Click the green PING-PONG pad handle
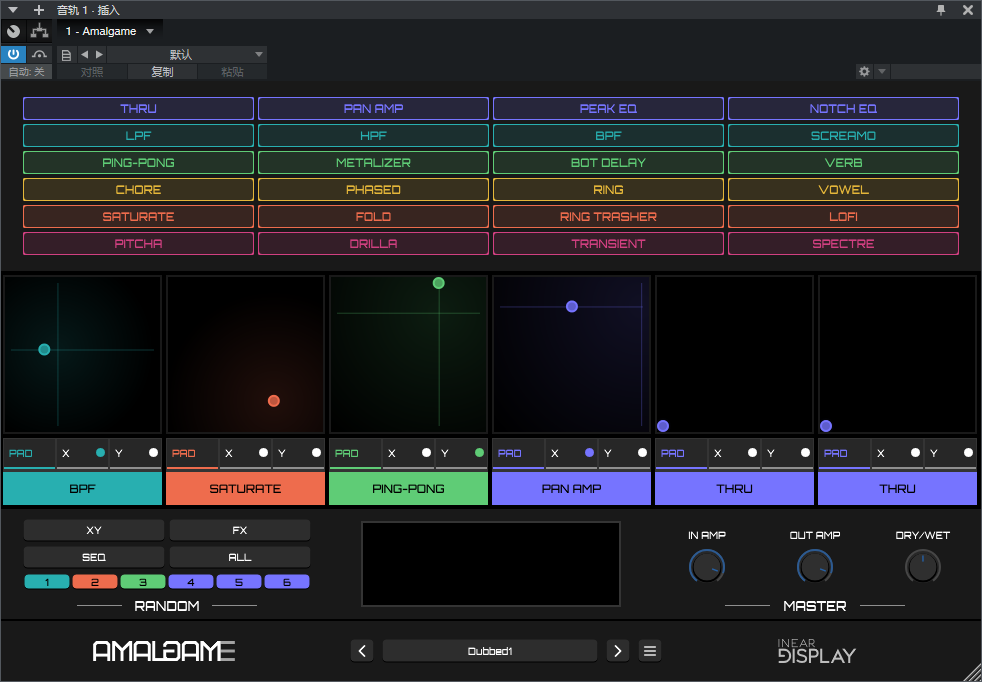The width and height of the screenshot is (982, 682). click(x=438, y=283)
